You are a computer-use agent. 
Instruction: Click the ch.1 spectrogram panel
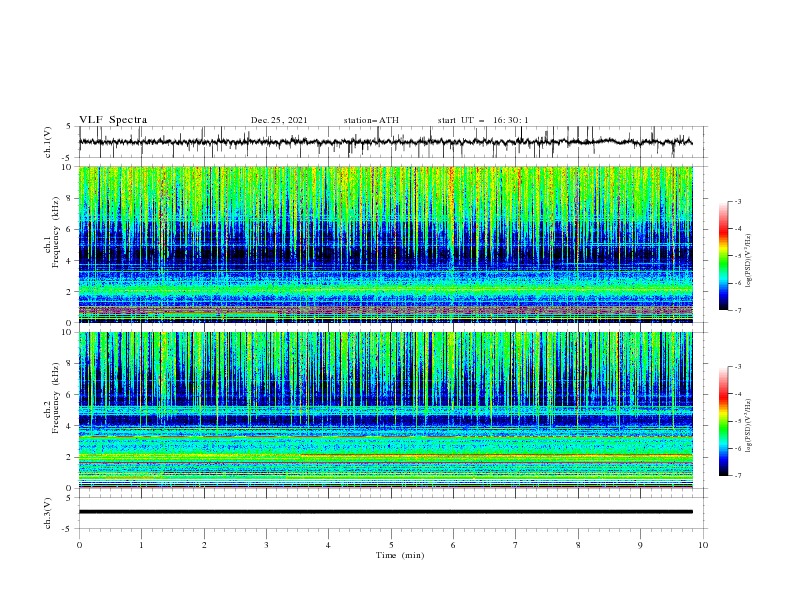coord(386,244)
